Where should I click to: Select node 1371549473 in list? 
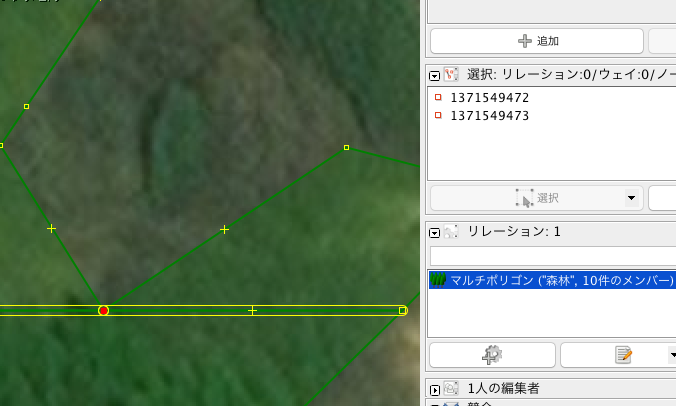[x=489, y=116]
